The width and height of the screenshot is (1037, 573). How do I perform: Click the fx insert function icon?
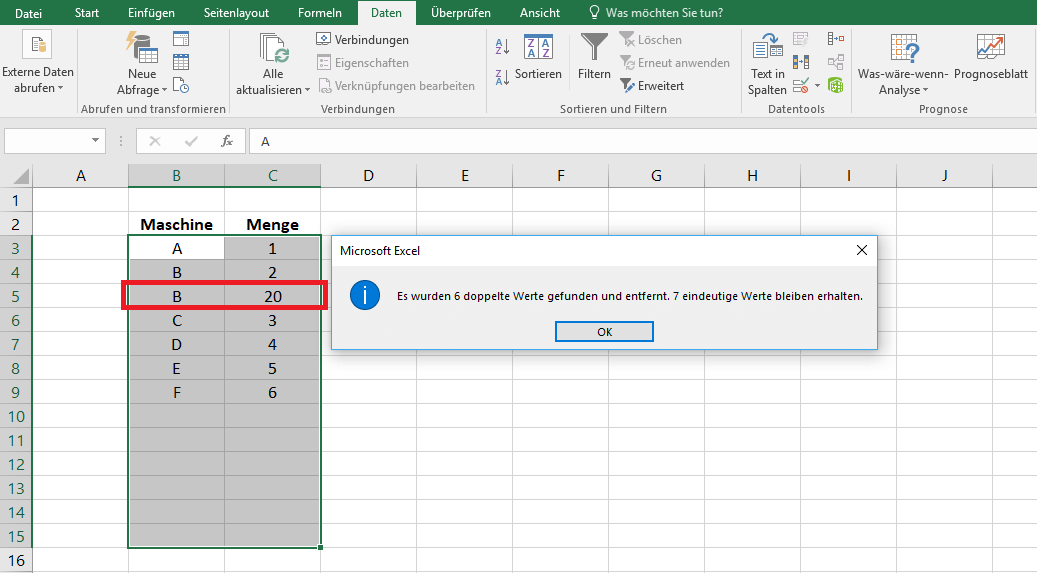coord(227,141)
